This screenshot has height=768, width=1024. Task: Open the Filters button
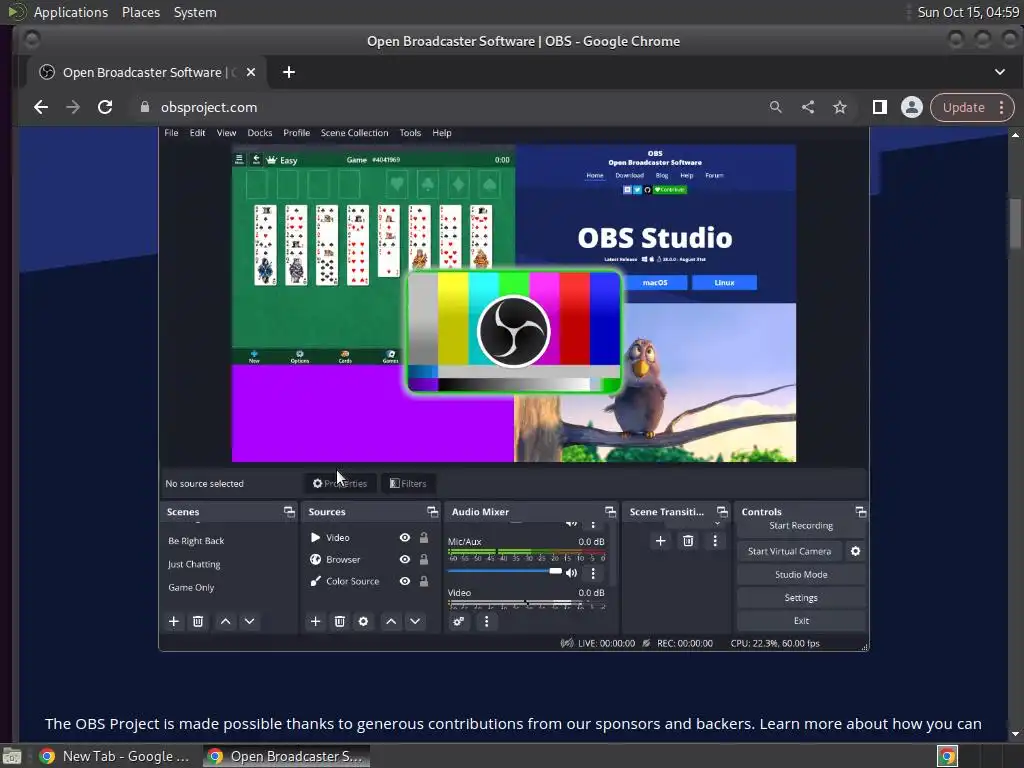408,483
